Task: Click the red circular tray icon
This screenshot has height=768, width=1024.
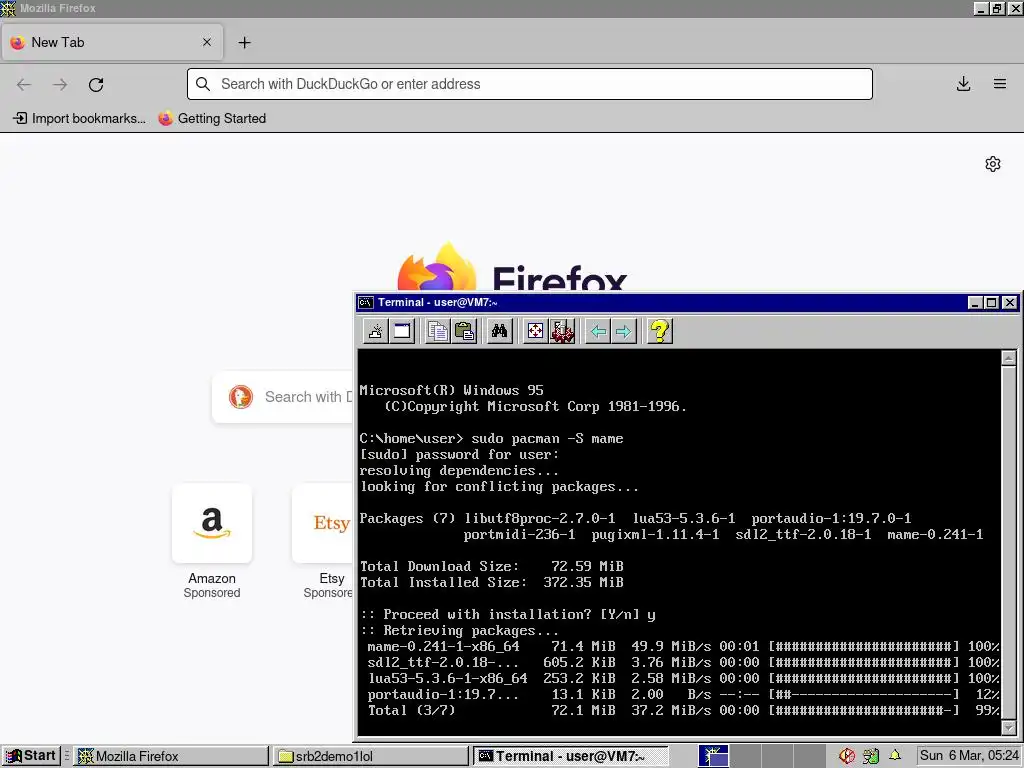Action: tap(847, 756)
